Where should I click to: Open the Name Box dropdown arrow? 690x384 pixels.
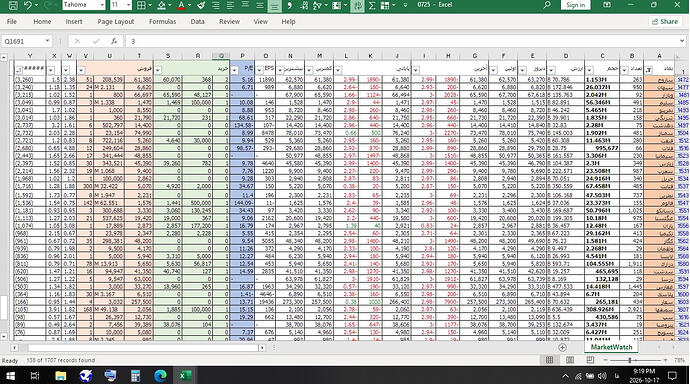pyautogui.click(x=47, y=41)
